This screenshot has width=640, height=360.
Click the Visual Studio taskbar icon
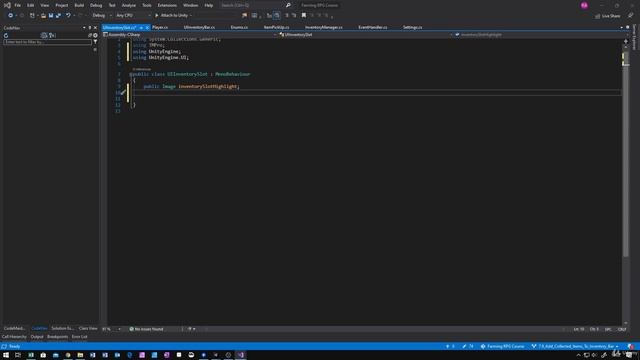(x=241, y=355)
